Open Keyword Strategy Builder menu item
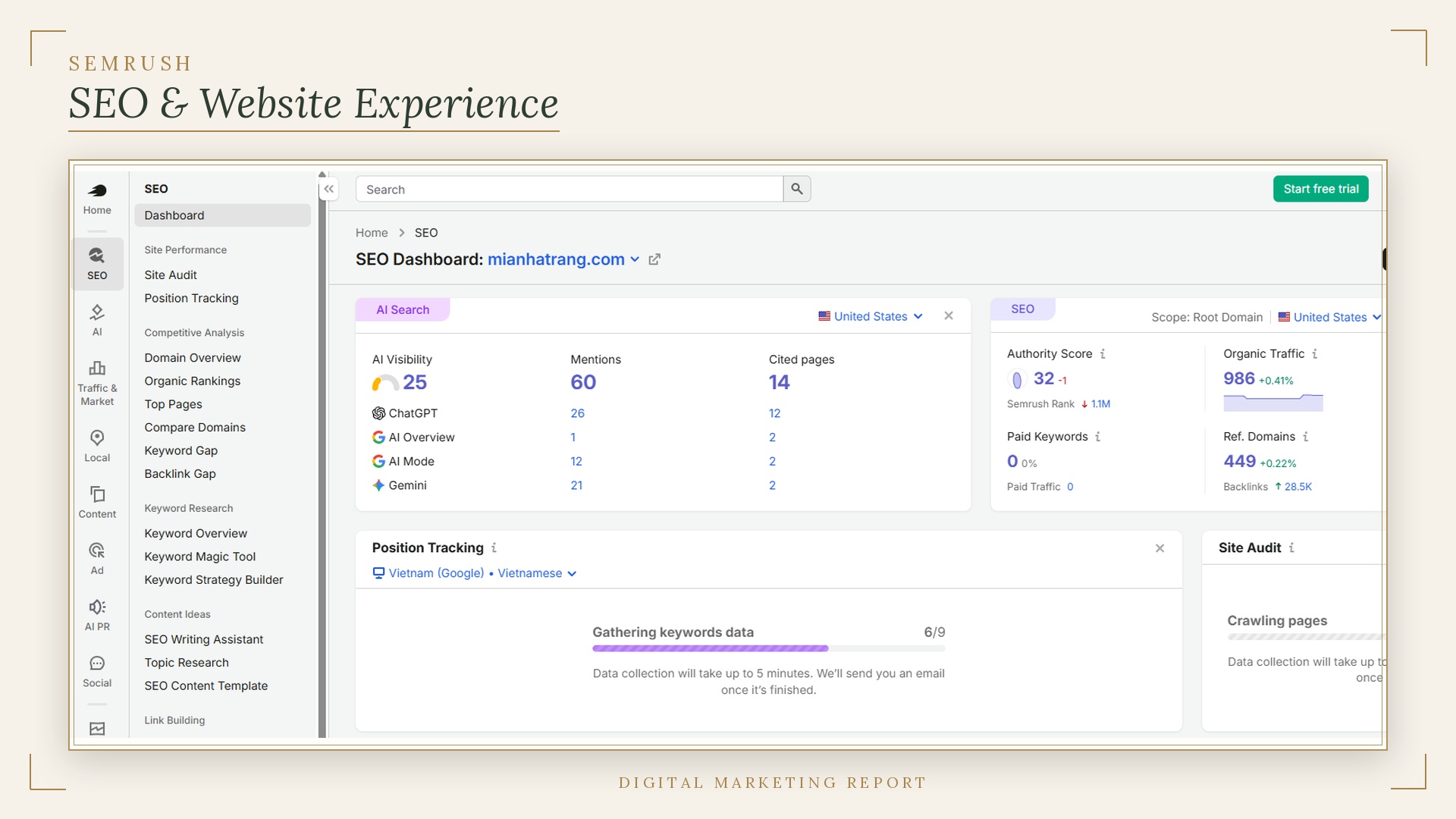Image resolution: width=1456 pixels, height=819 pixels. pyautogui.click(x=214, y=579)
